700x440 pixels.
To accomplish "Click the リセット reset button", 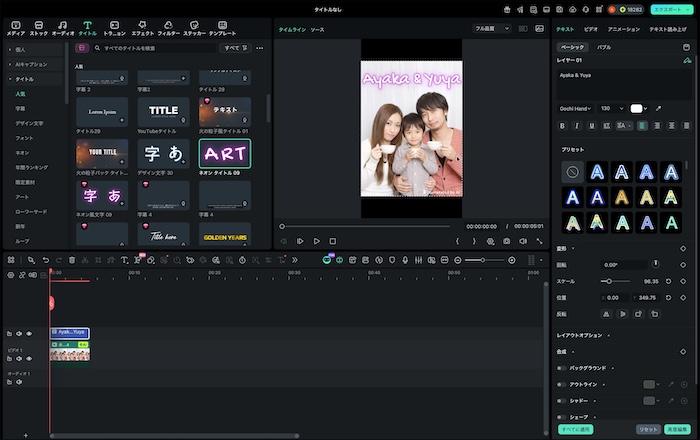I will tap(648, 429).
